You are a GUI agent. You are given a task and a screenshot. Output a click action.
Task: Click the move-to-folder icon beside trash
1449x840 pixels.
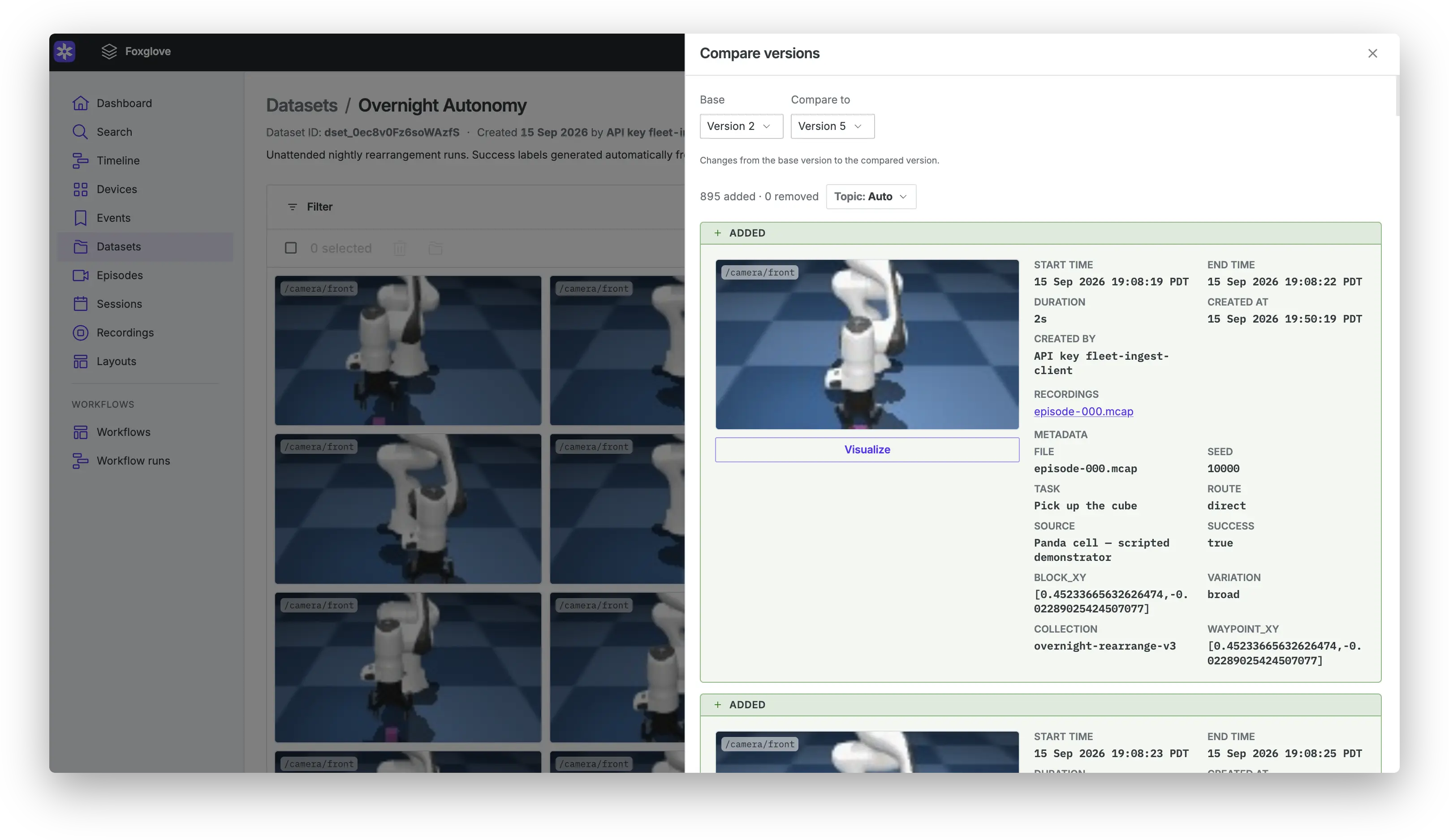[x=436, y=248]
